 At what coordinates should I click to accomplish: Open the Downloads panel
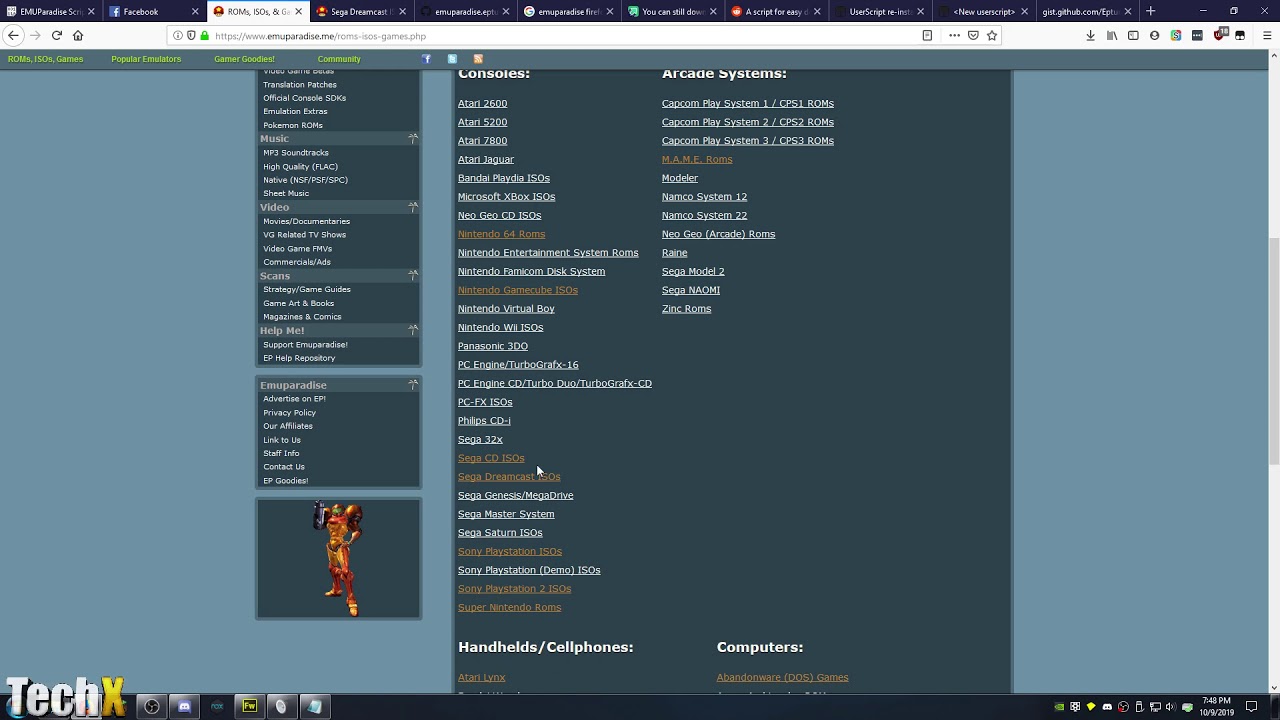[1090, 35]
